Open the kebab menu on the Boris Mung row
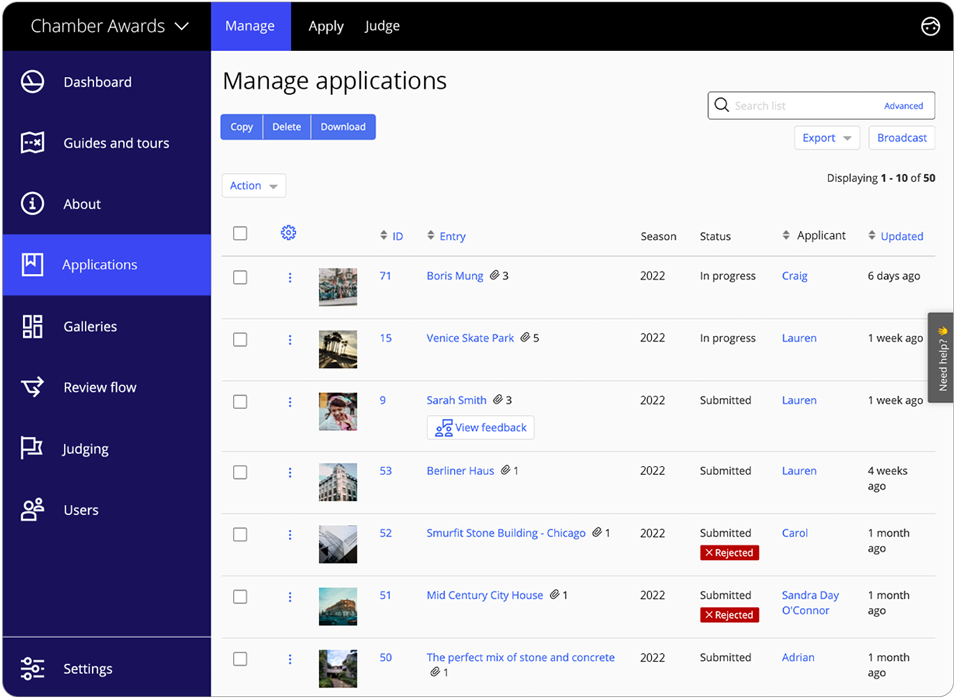 [290, 277]
